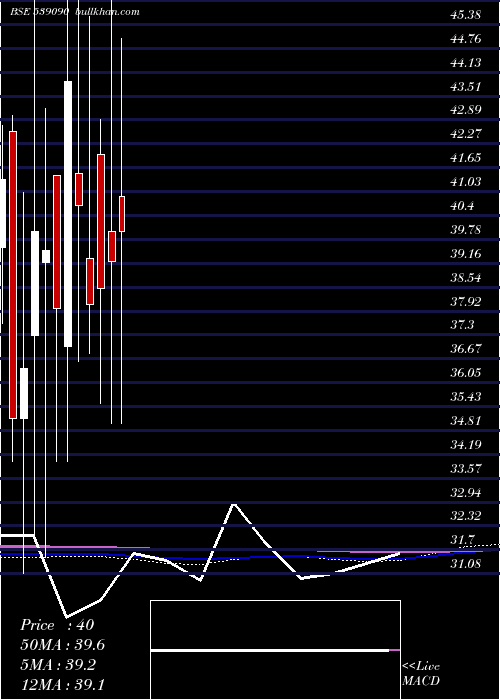500x700 pixels.
Task: Click inside the MACD indicator box
Action: (x=275, y=650)
